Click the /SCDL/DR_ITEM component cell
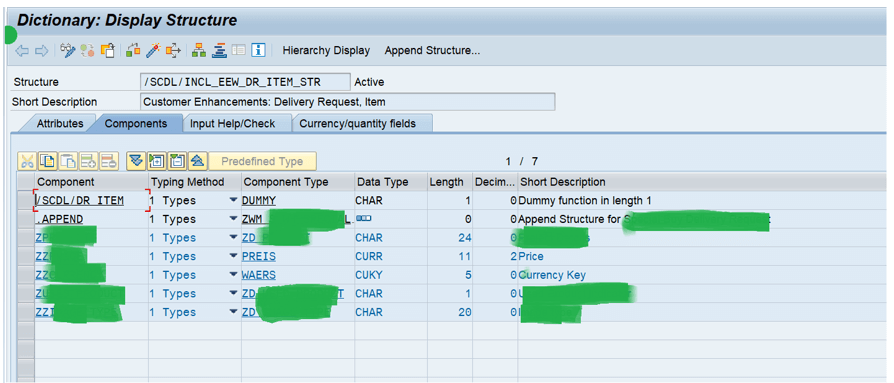This screenshot has height=383, width=894. pos(92,201)
